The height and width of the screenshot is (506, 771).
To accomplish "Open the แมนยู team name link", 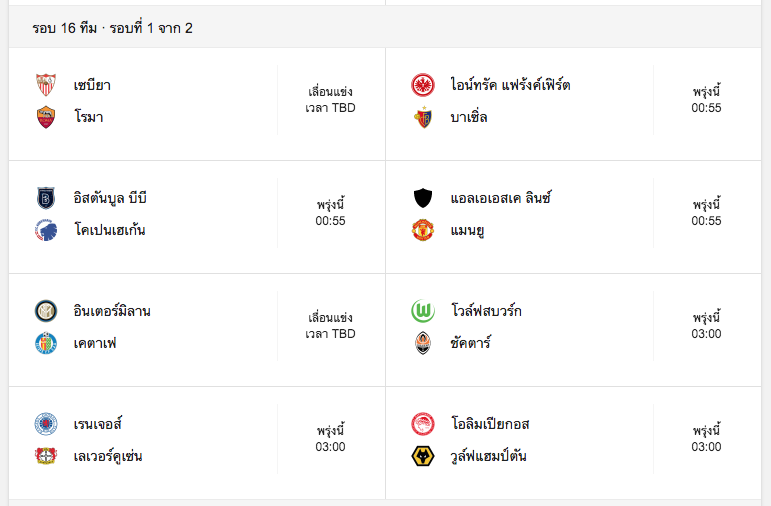I will click(467, 230).
